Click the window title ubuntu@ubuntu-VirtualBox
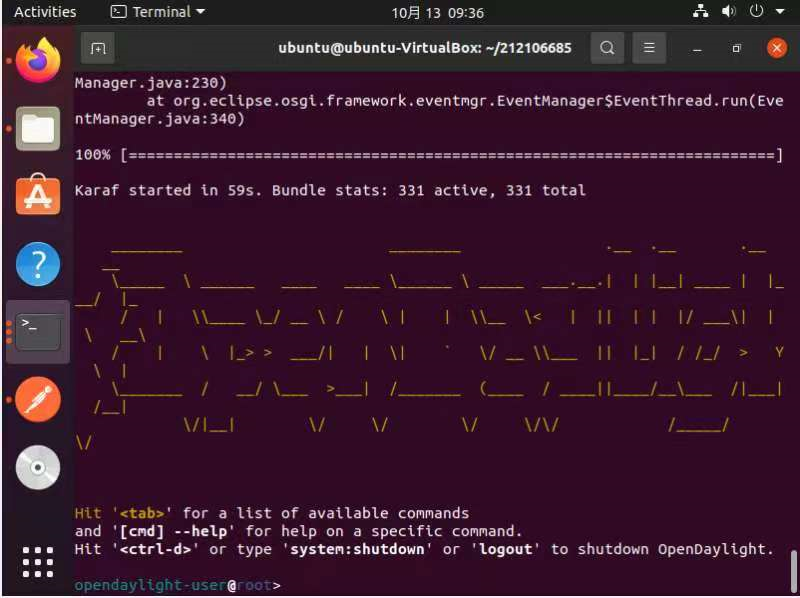Image resolution: width=800 pixels, height=598 pixels. click(x=424, y=48)
